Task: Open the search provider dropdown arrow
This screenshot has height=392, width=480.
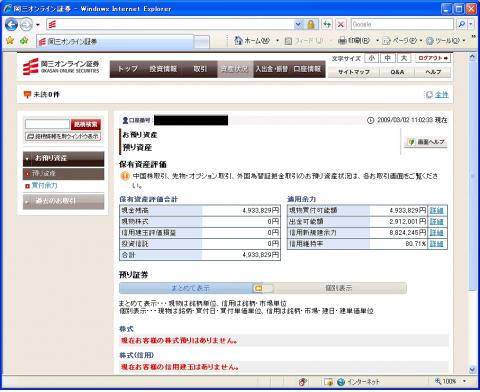Action: click(x=471, y=24)
